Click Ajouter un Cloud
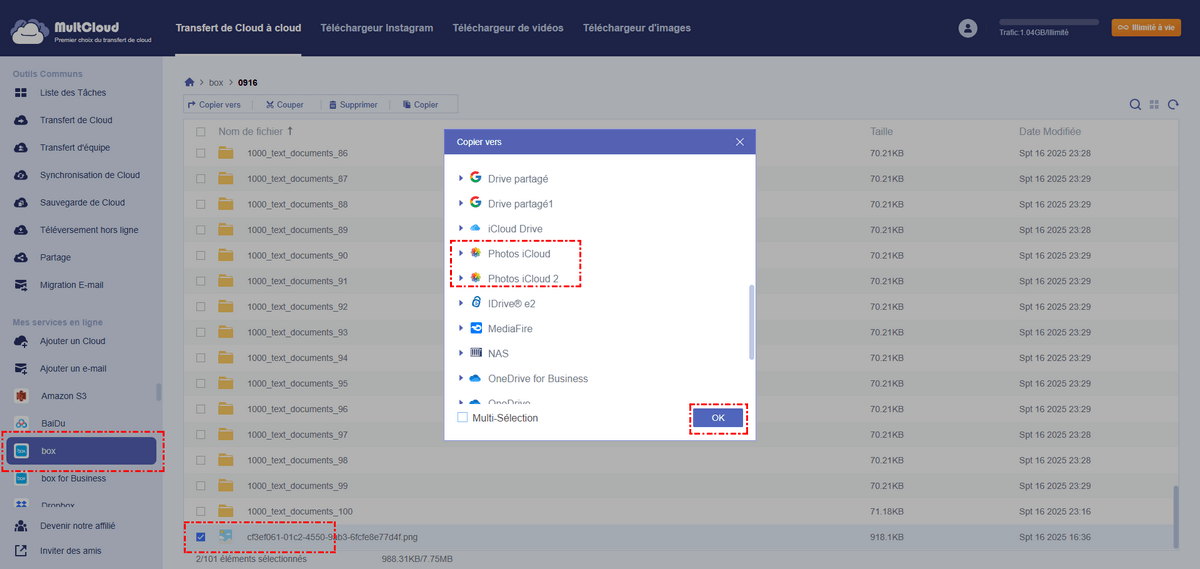1200x569 pixels. pos(72,341)
